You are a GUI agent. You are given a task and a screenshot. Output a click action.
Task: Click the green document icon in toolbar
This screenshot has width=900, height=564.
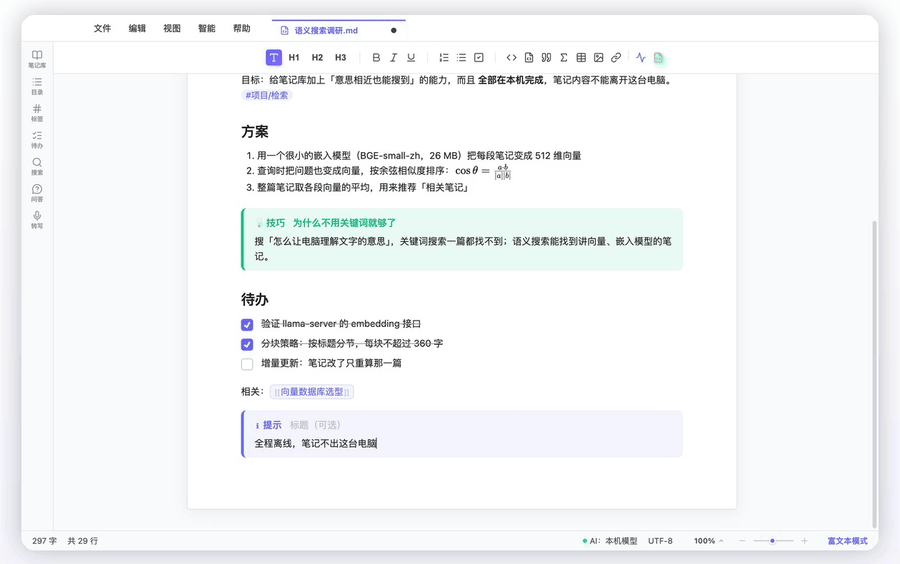658,58
